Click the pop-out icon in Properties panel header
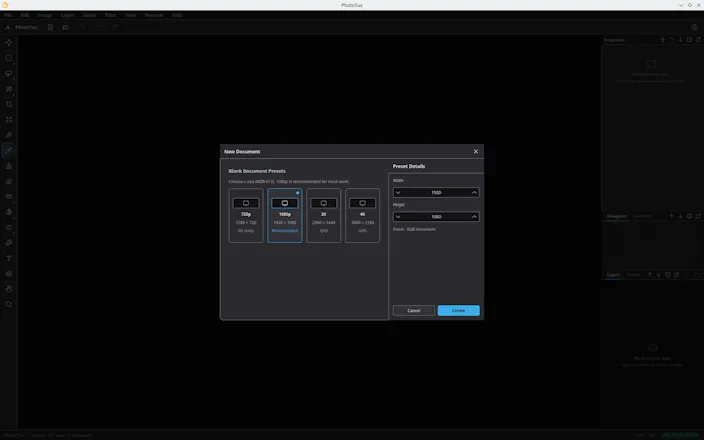704x440 pixels. tap(698, 40)
